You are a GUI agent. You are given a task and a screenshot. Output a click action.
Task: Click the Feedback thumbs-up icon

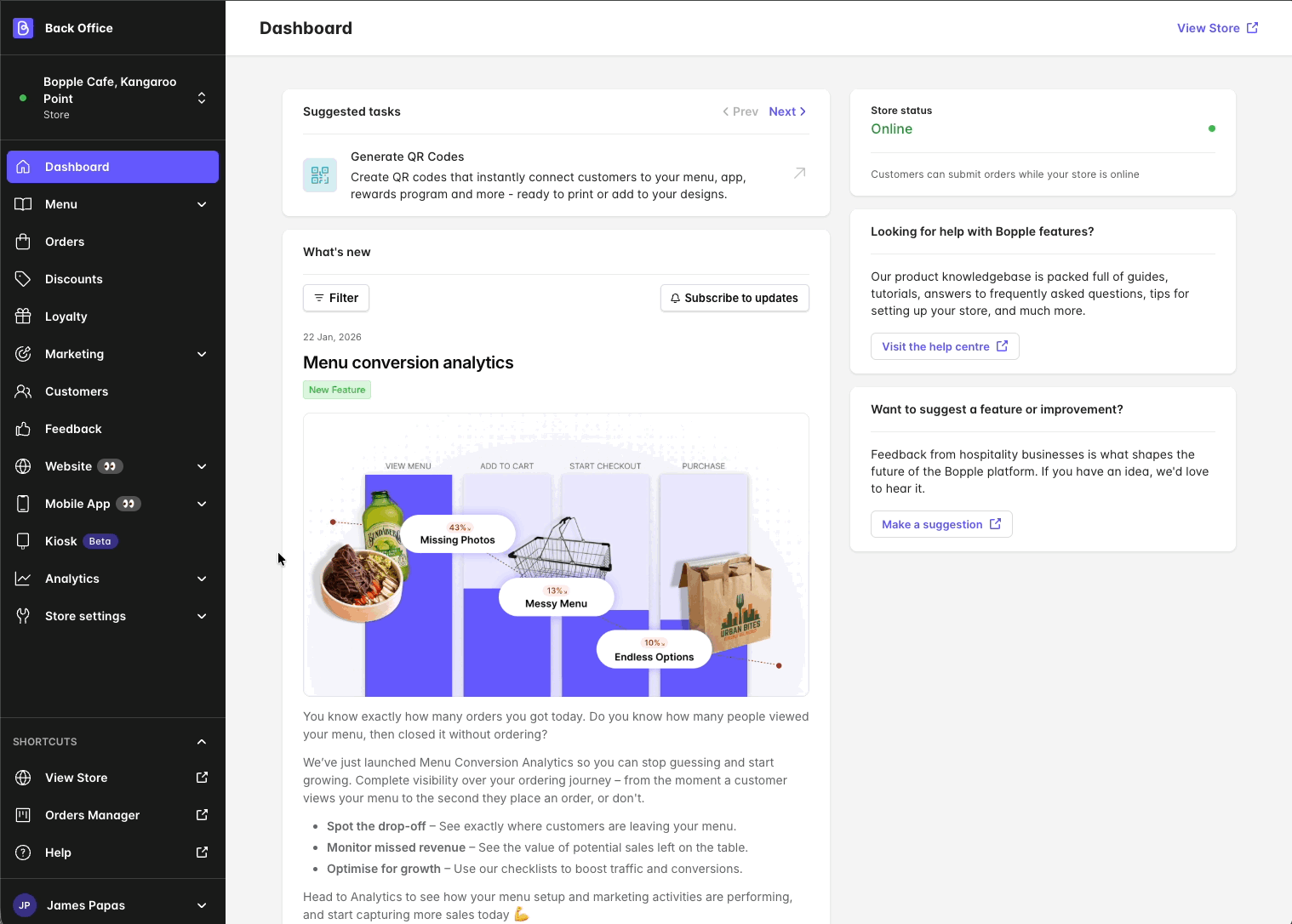pyautogui.click(x=23, y=429)
